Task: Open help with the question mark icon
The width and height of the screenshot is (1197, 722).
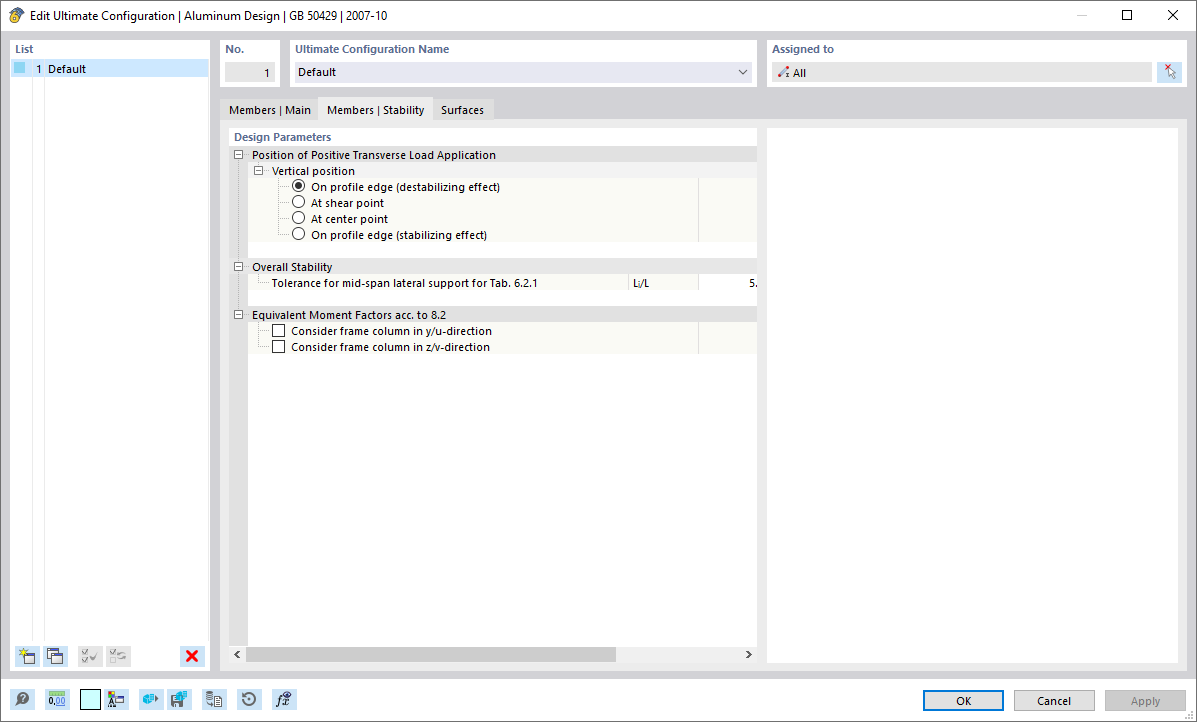Action: (x=22, y=699)
